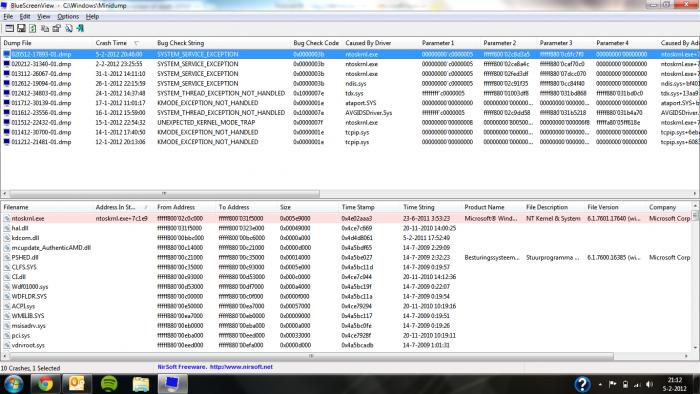Click the Save Selected Items floppy icon

coord(21,28)
